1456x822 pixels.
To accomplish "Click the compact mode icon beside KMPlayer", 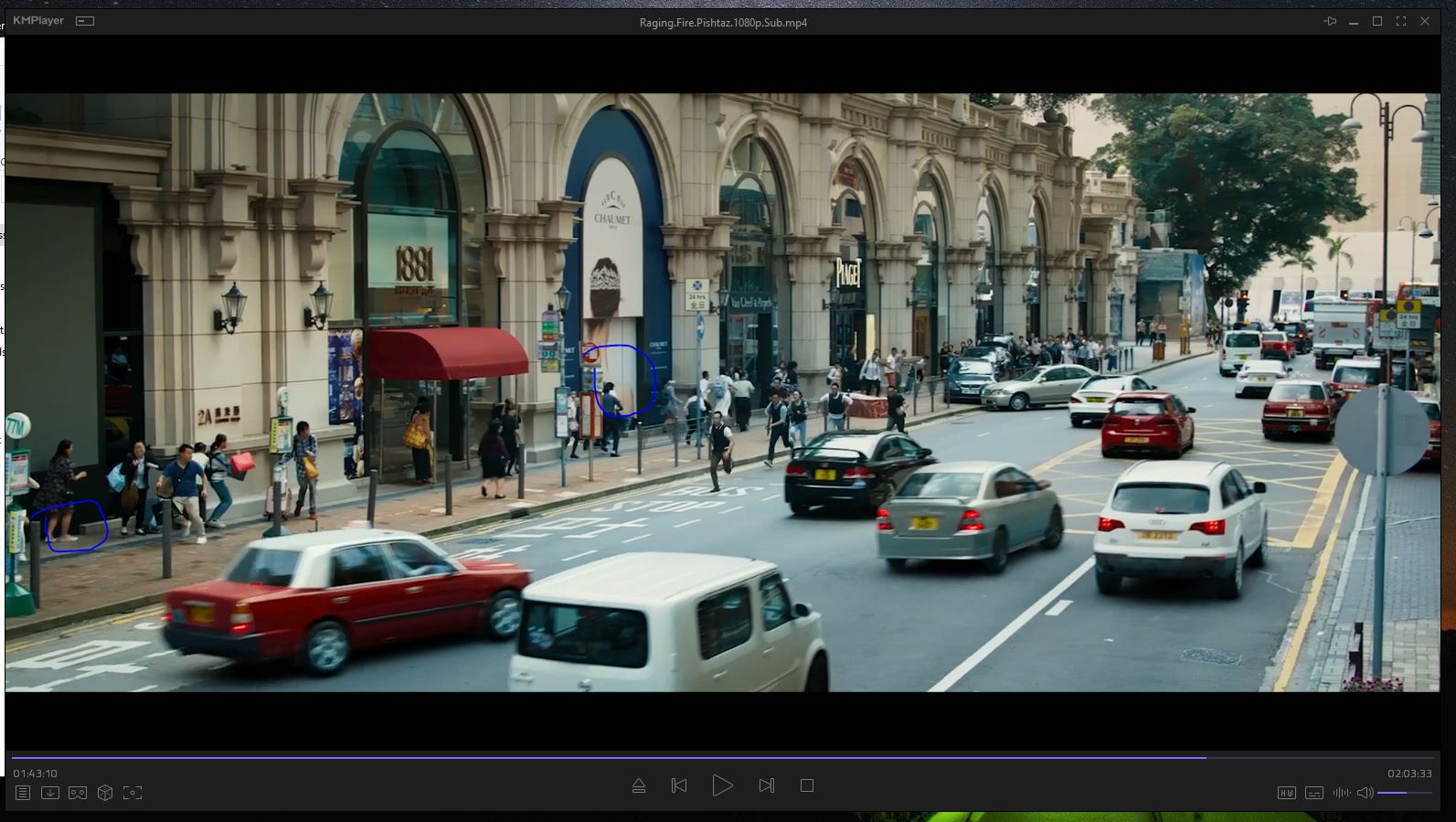I will pyautogui.click(x=85, y=21).
